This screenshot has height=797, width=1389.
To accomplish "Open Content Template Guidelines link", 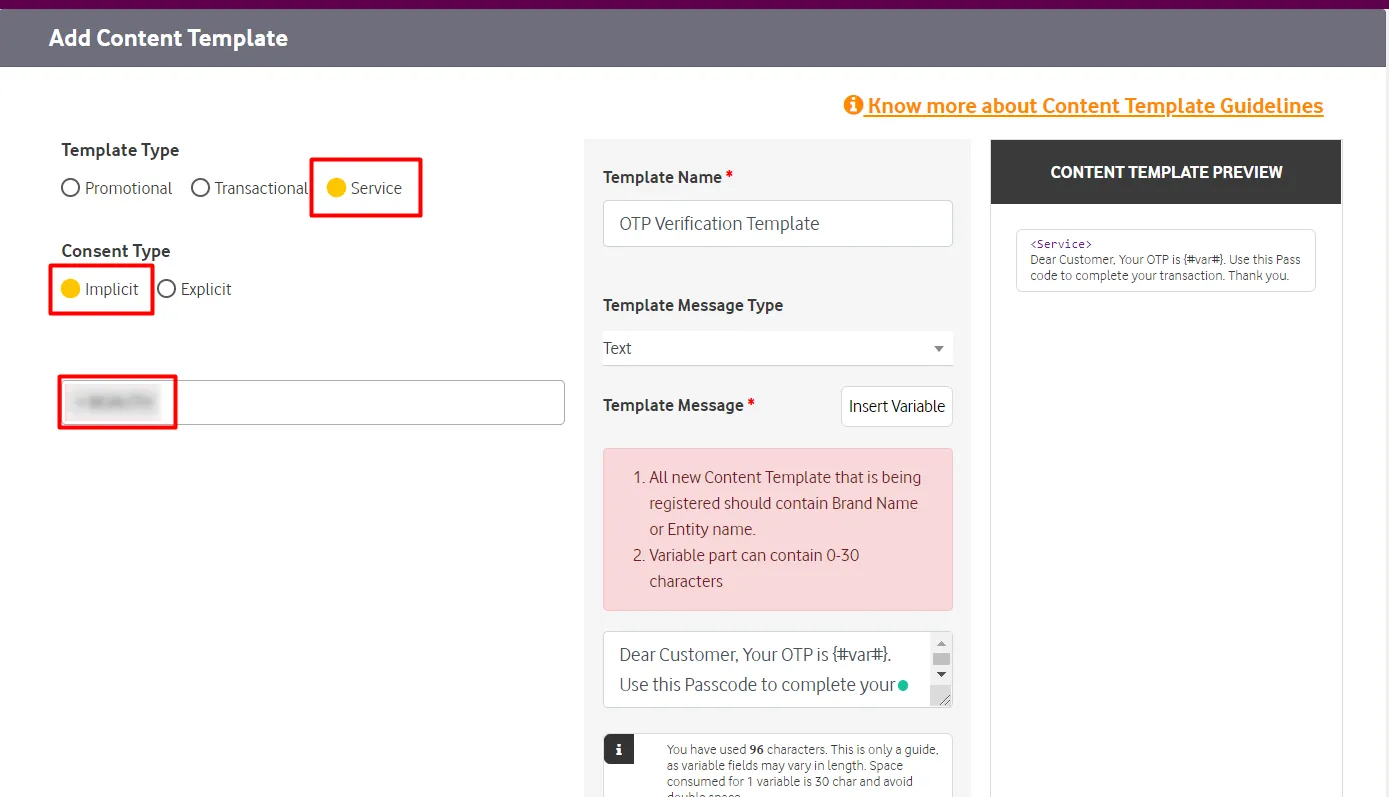I will 1095,106.
